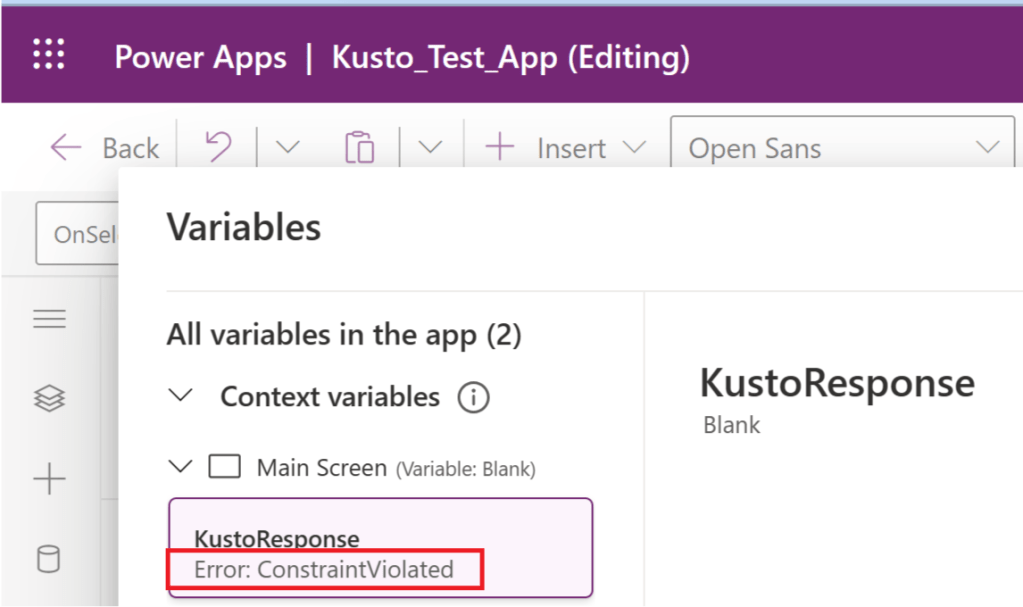Image resolution: width=1023 pixels, height=607 pixels.
Task: Open the Open Sans font dropdown
Action: pyautogui.click(x=842, y=148)
